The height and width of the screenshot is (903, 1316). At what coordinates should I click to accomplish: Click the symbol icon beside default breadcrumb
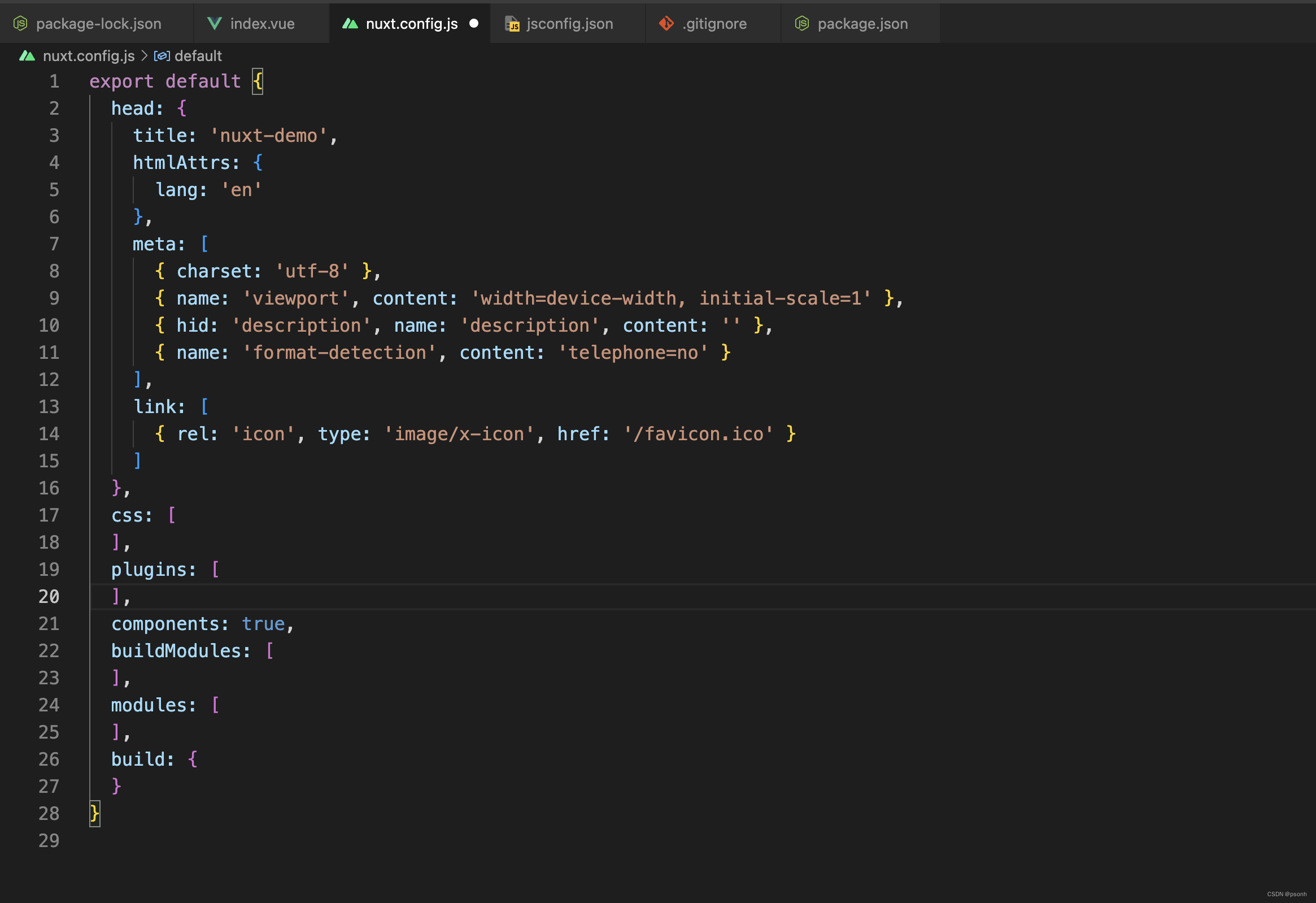coord(162,55)
